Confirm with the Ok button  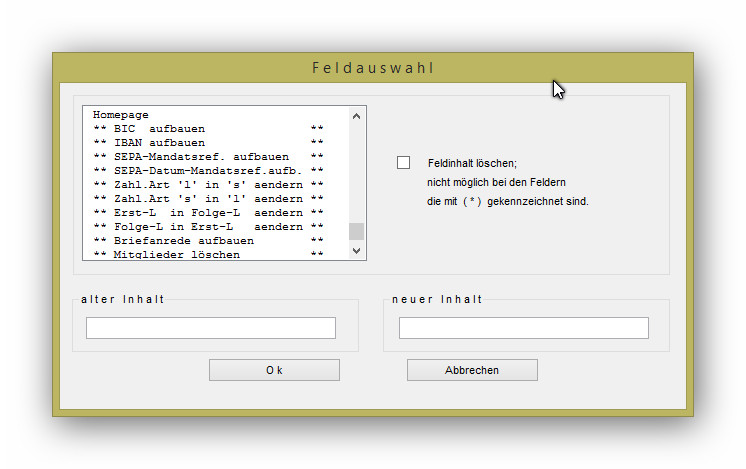click(x=274, y=370)
